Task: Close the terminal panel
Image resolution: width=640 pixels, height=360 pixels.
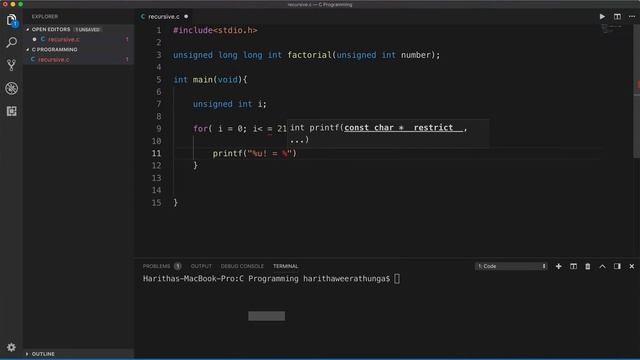Action: pyautogui.click(x=632, y=266)
